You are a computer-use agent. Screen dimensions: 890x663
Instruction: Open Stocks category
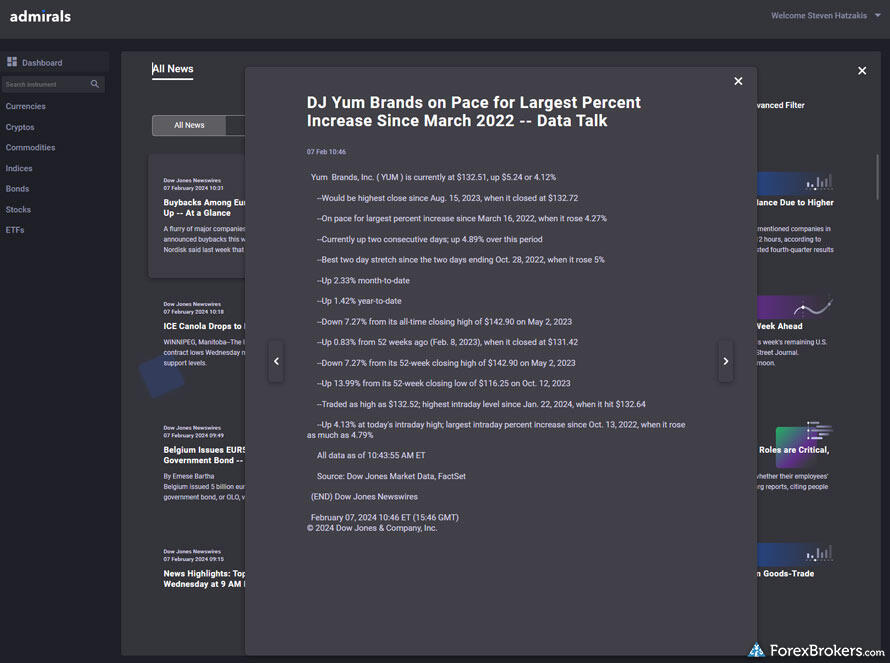pyautogui.click(x=18, y=209)
